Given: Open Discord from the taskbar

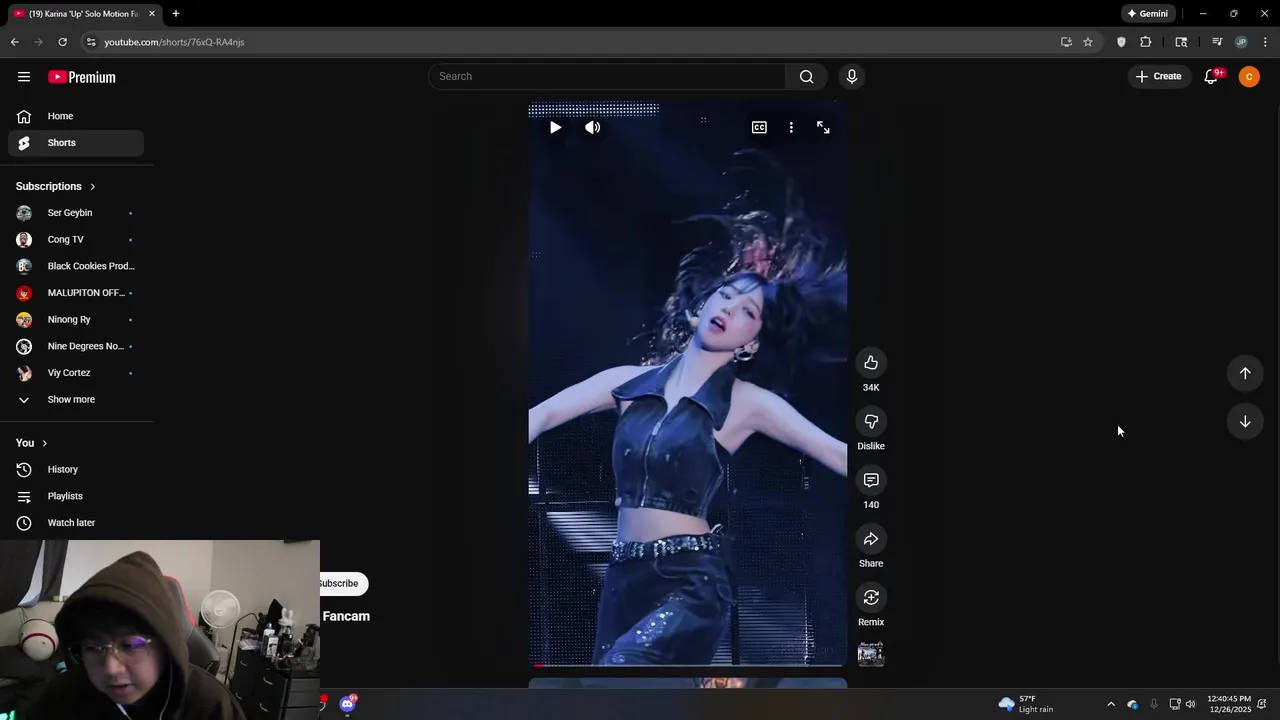Looking at the screenshot, I should coord(347,704).
